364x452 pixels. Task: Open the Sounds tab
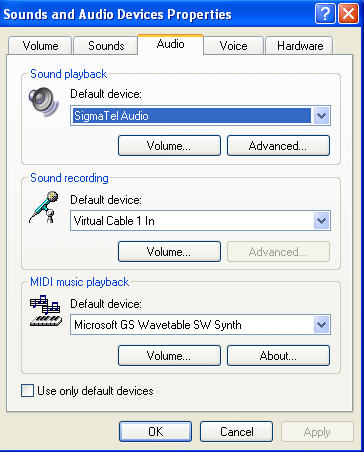tap(106, 46)
